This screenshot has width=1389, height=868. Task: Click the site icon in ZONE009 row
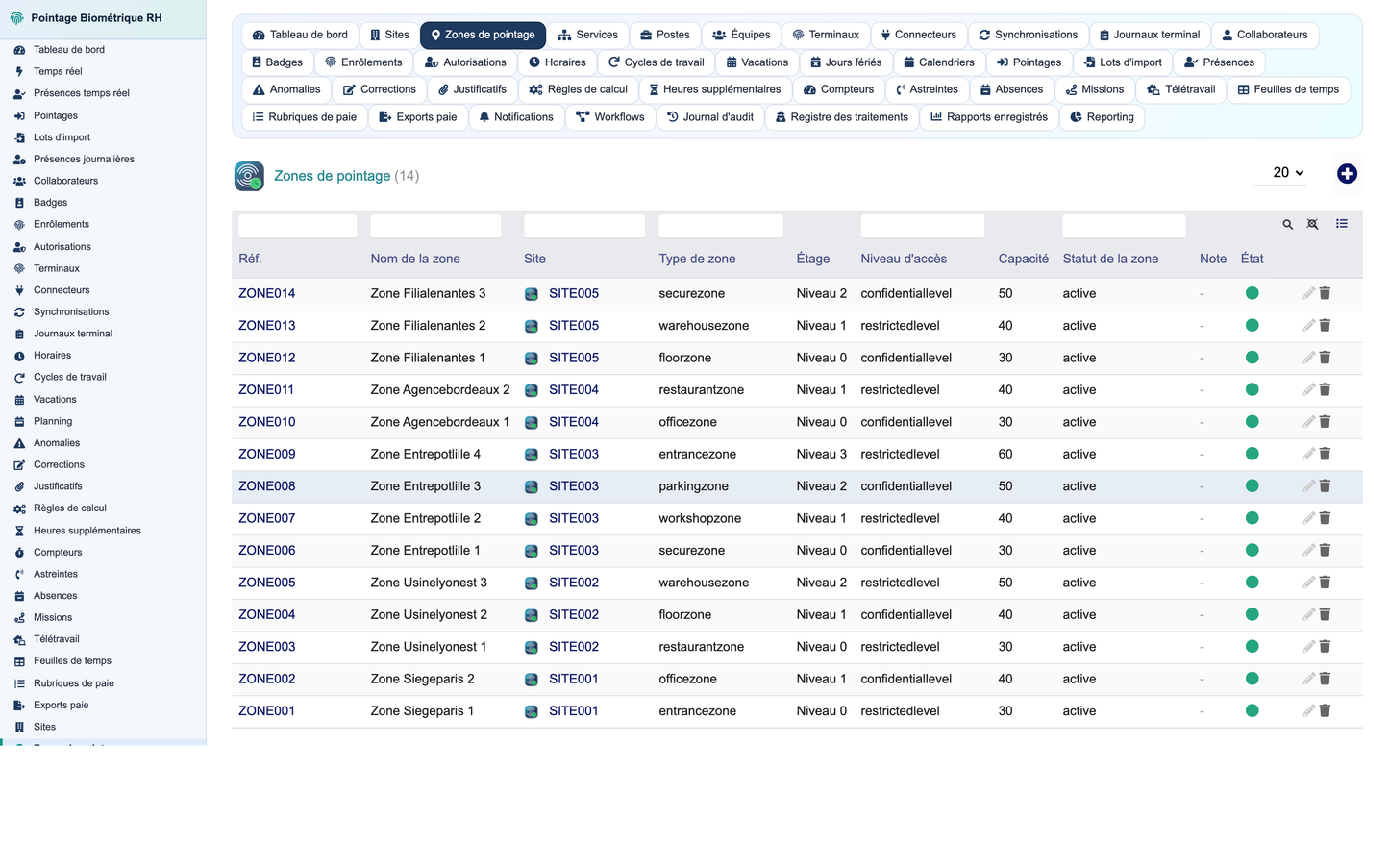(x=532, y=455)
